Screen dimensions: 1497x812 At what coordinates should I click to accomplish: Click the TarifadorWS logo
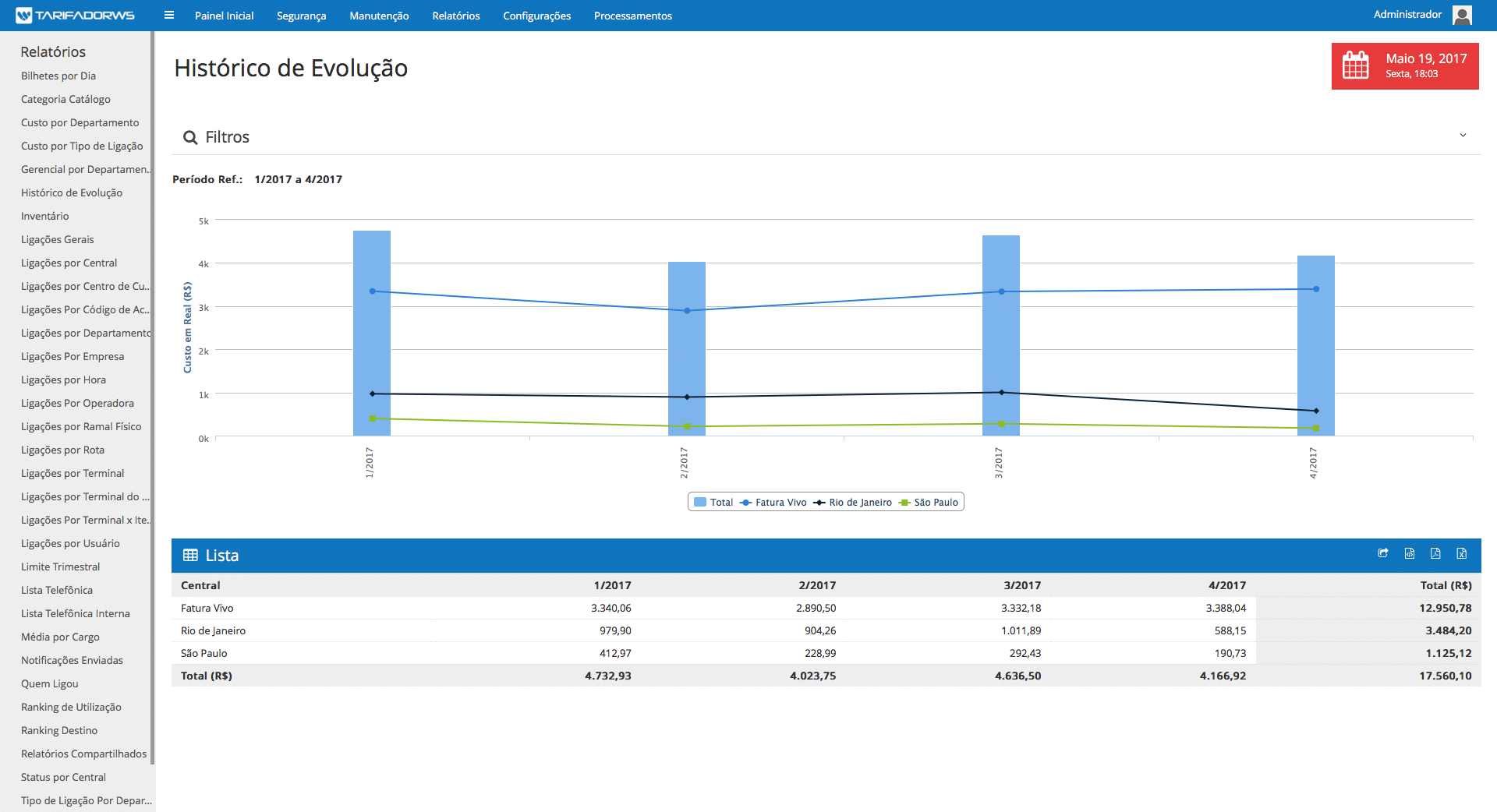click(x=76, y=16)
